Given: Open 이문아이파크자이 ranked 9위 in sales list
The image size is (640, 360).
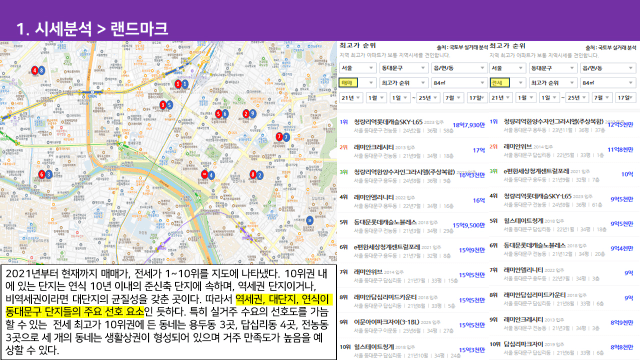Looking at the screenshot, I should 412,326.
